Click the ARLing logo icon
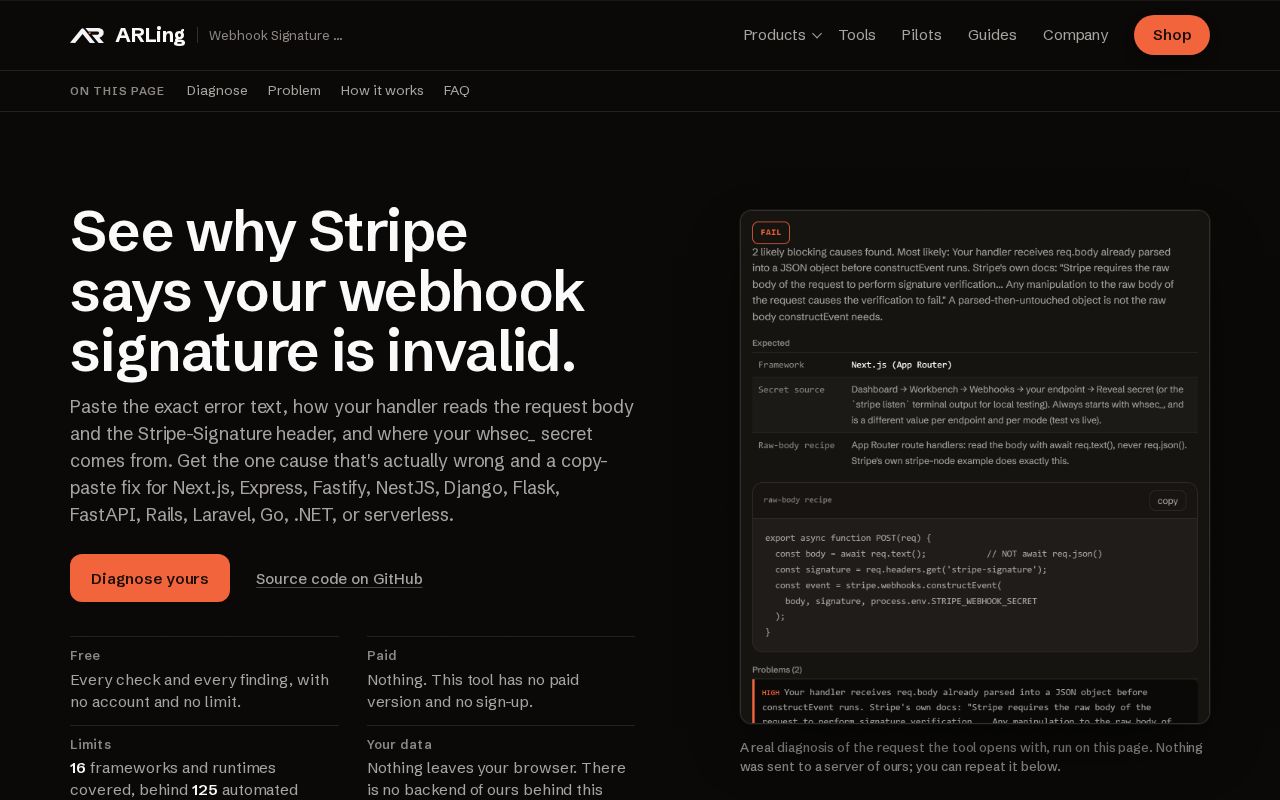The image size is (1280, 800). [87, 35]
